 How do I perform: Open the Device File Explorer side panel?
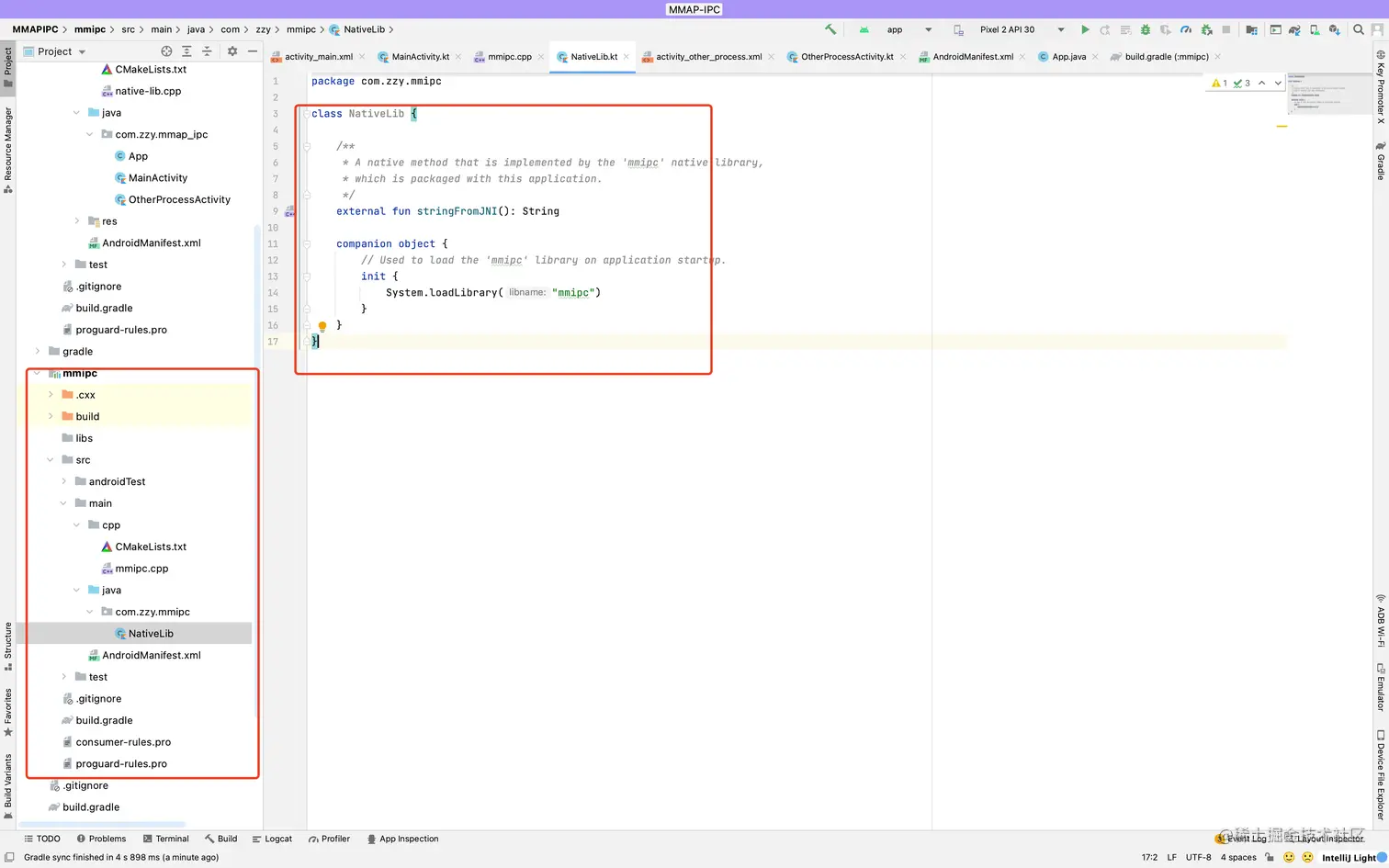pyautogui.click(x=1380, y=775)
